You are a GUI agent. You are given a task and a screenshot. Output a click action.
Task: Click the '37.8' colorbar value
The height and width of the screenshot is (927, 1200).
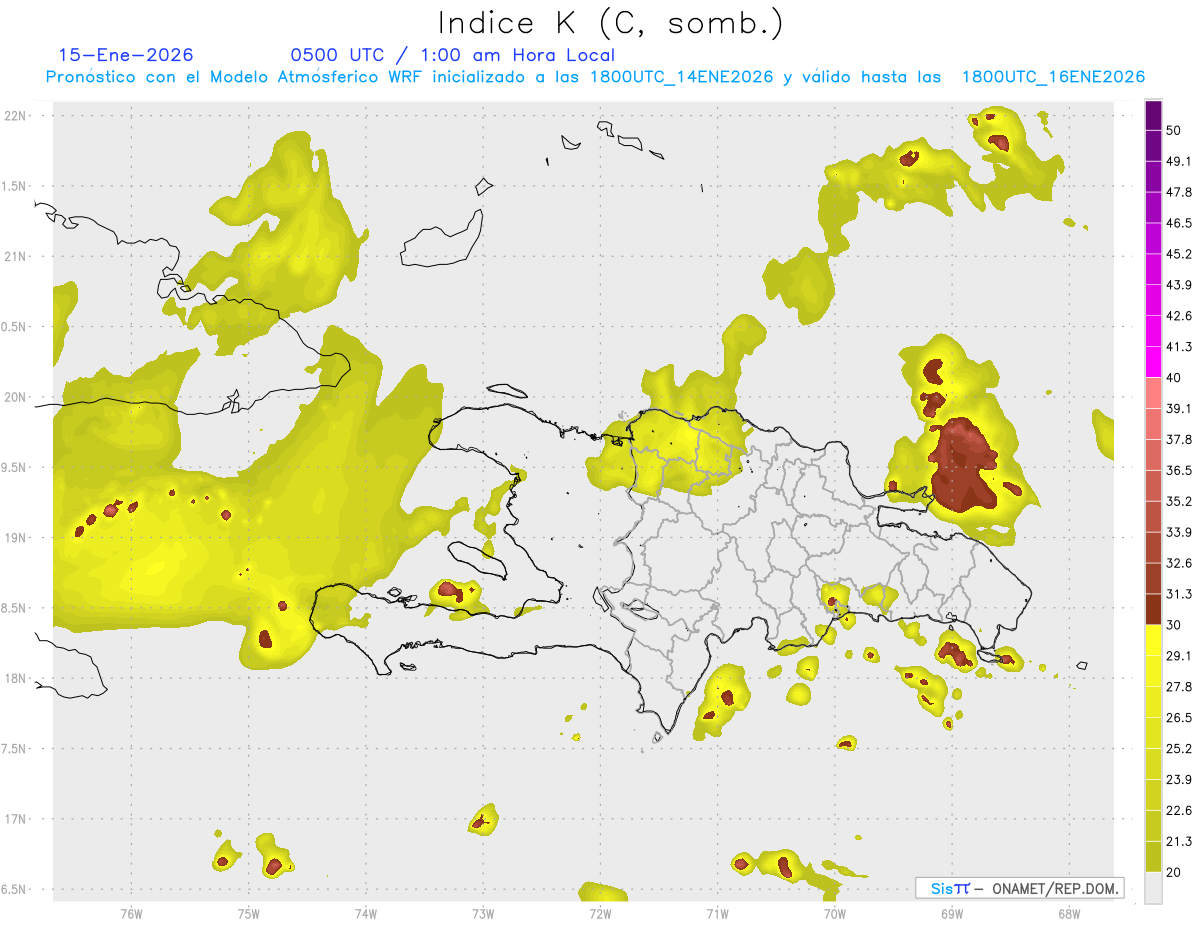pos(1179,439)
